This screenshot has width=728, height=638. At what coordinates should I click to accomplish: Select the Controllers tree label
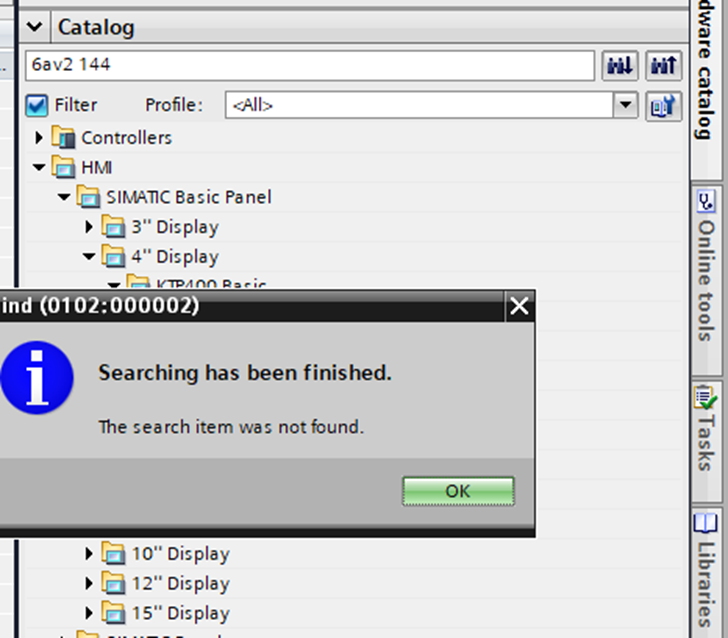[x=126, y=138]
